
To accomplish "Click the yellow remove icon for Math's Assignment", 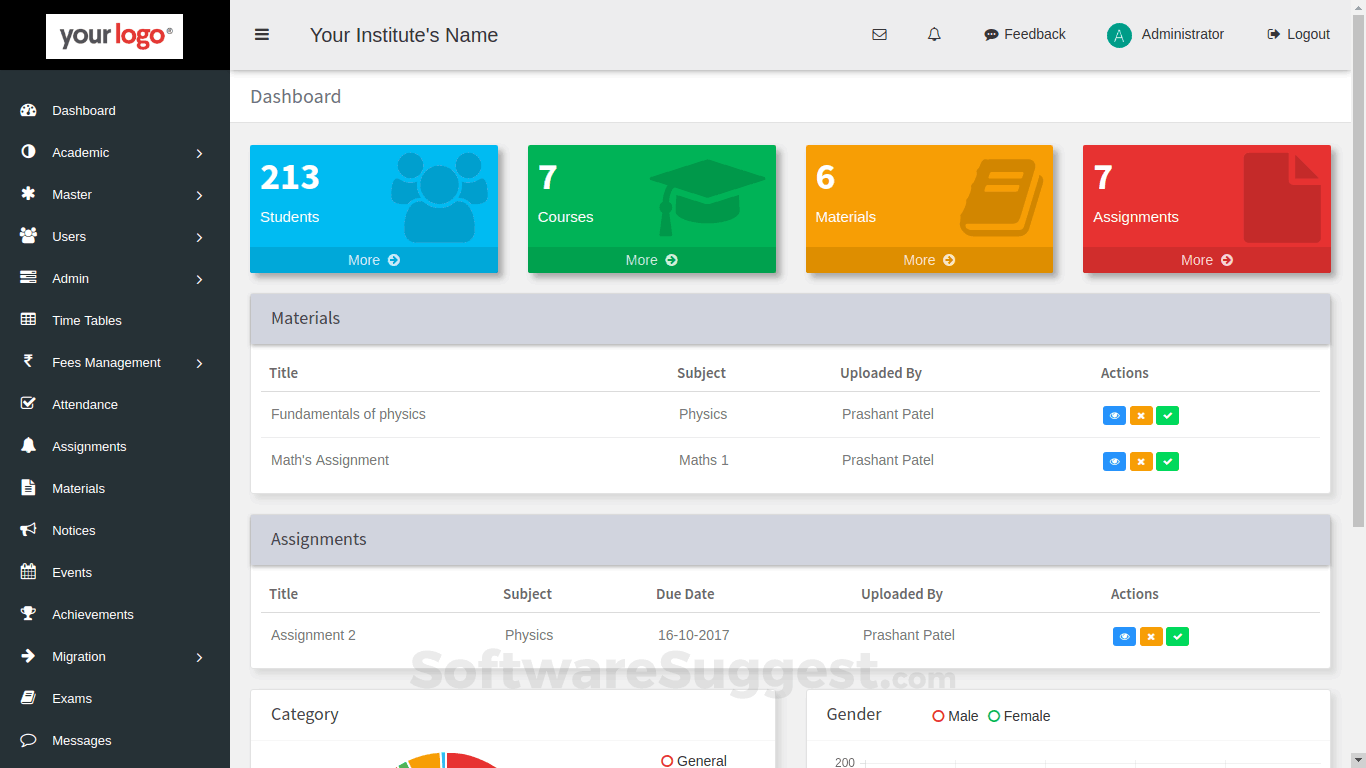I will [x=1141, y=462].
